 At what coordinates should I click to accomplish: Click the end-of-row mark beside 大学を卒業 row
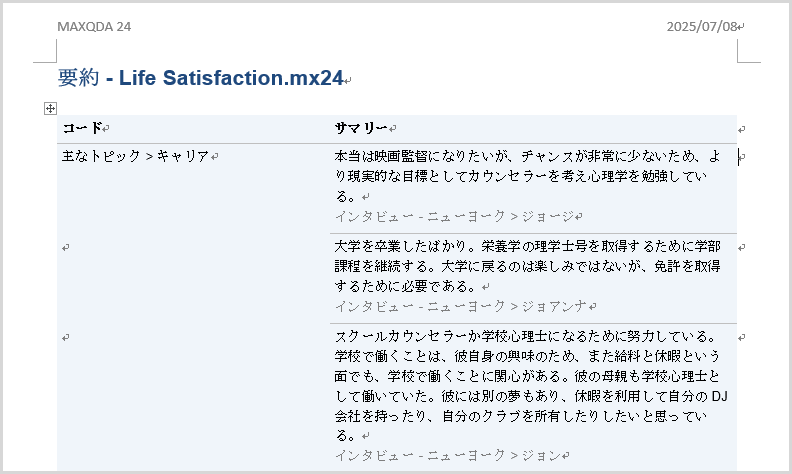(741, 248)
